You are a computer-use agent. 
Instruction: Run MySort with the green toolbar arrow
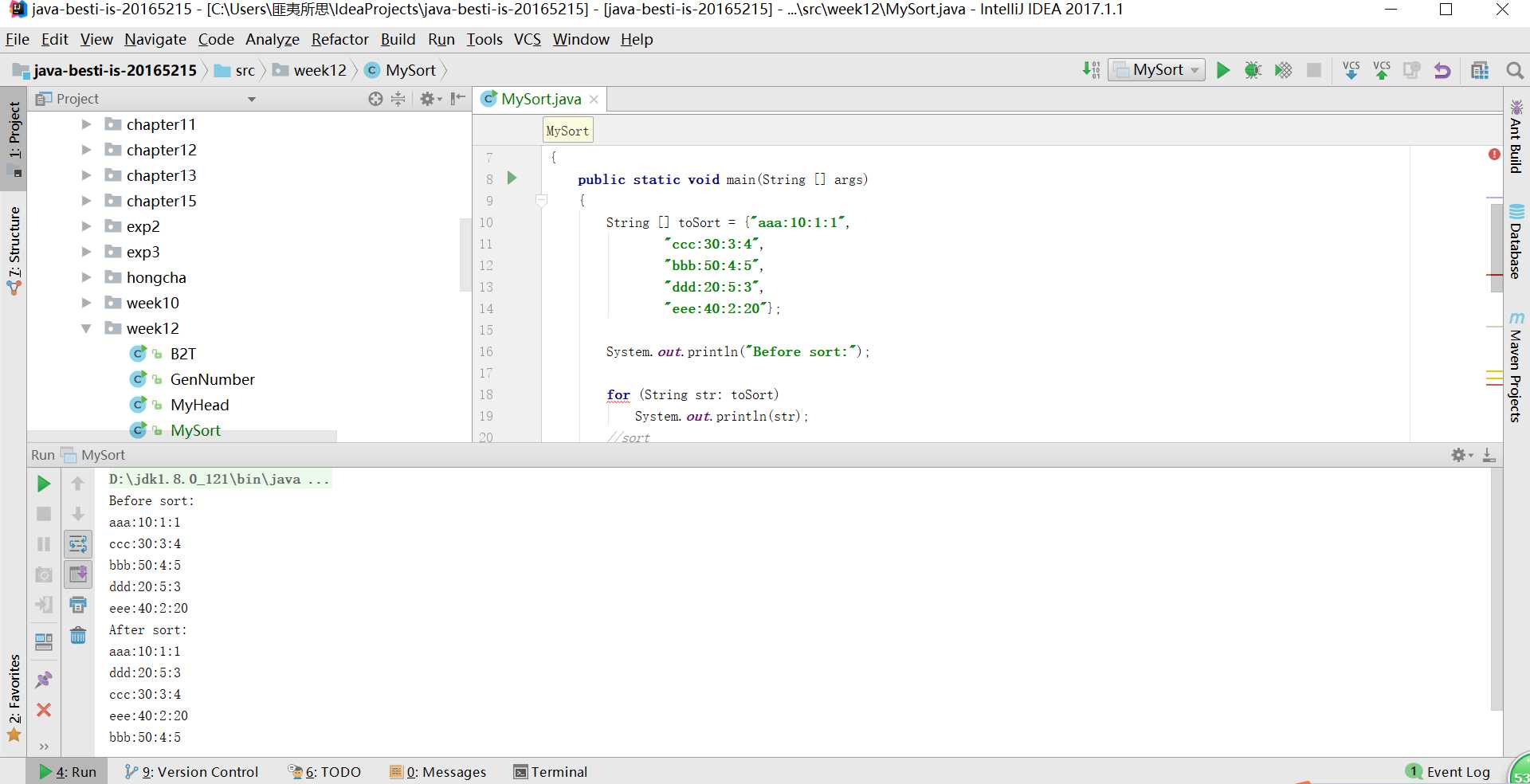coord(1223,70)
